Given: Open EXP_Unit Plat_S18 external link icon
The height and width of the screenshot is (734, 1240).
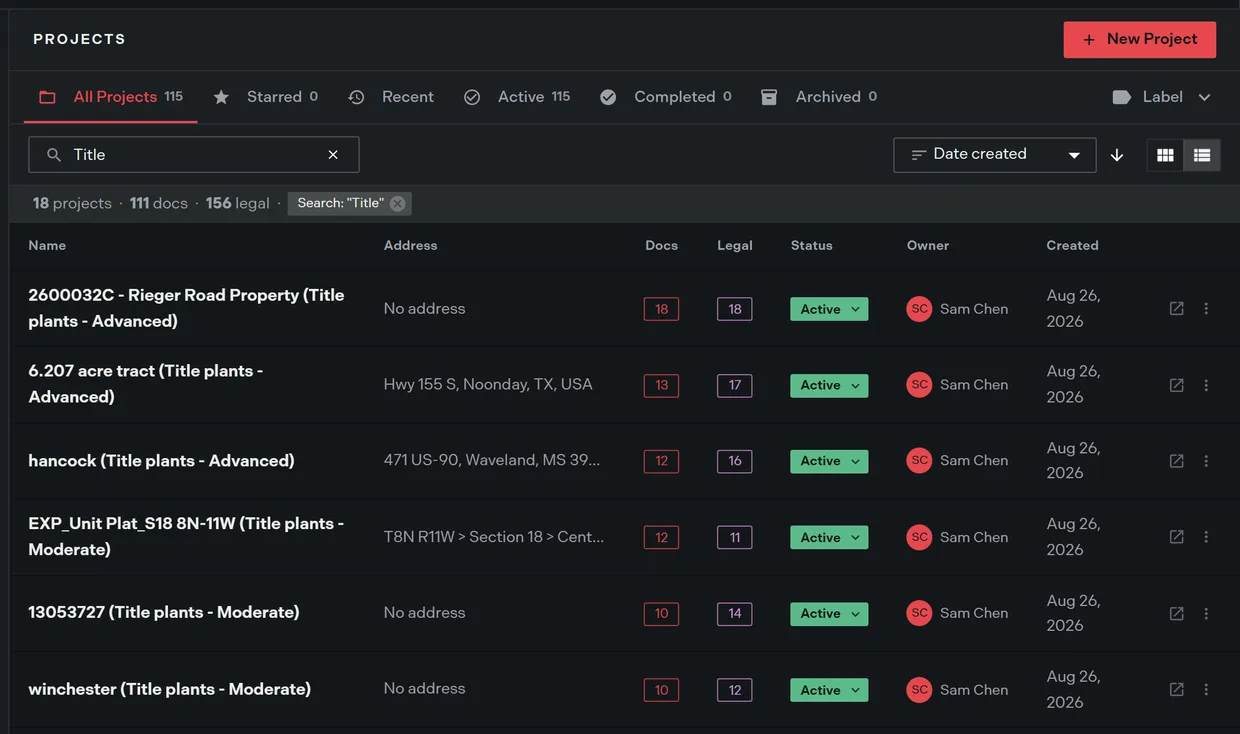Looking at the screenshot, I should (1177, 537).
